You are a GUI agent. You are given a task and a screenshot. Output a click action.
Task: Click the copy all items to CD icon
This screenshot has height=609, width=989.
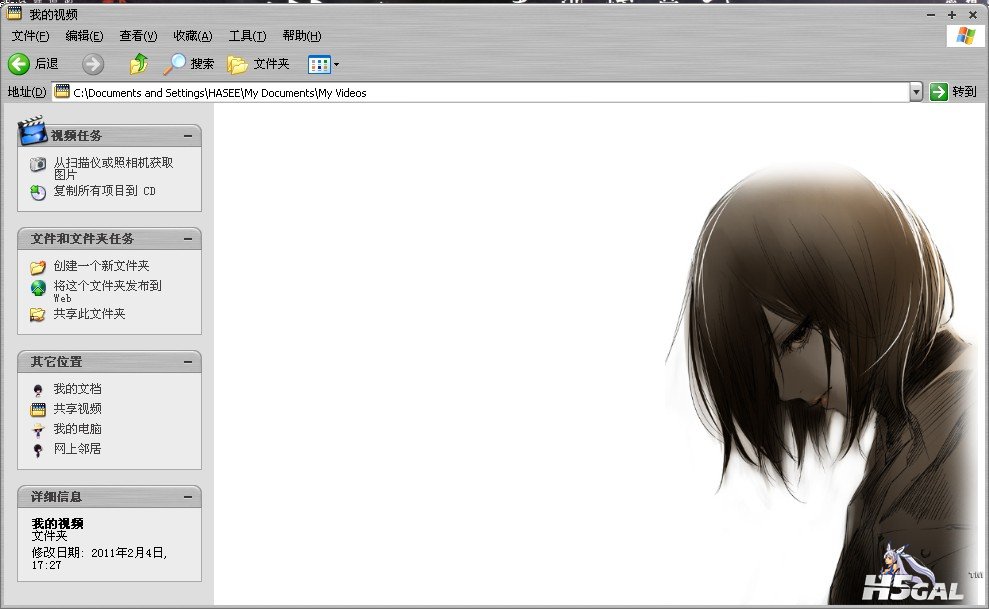38,192
